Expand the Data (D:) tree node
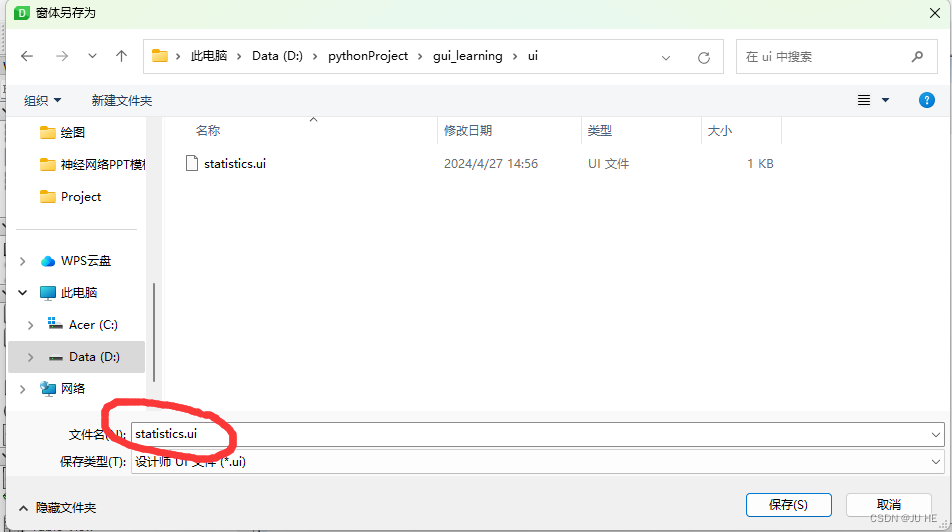The width and height of the screenshot is (952, 532). 30,357
